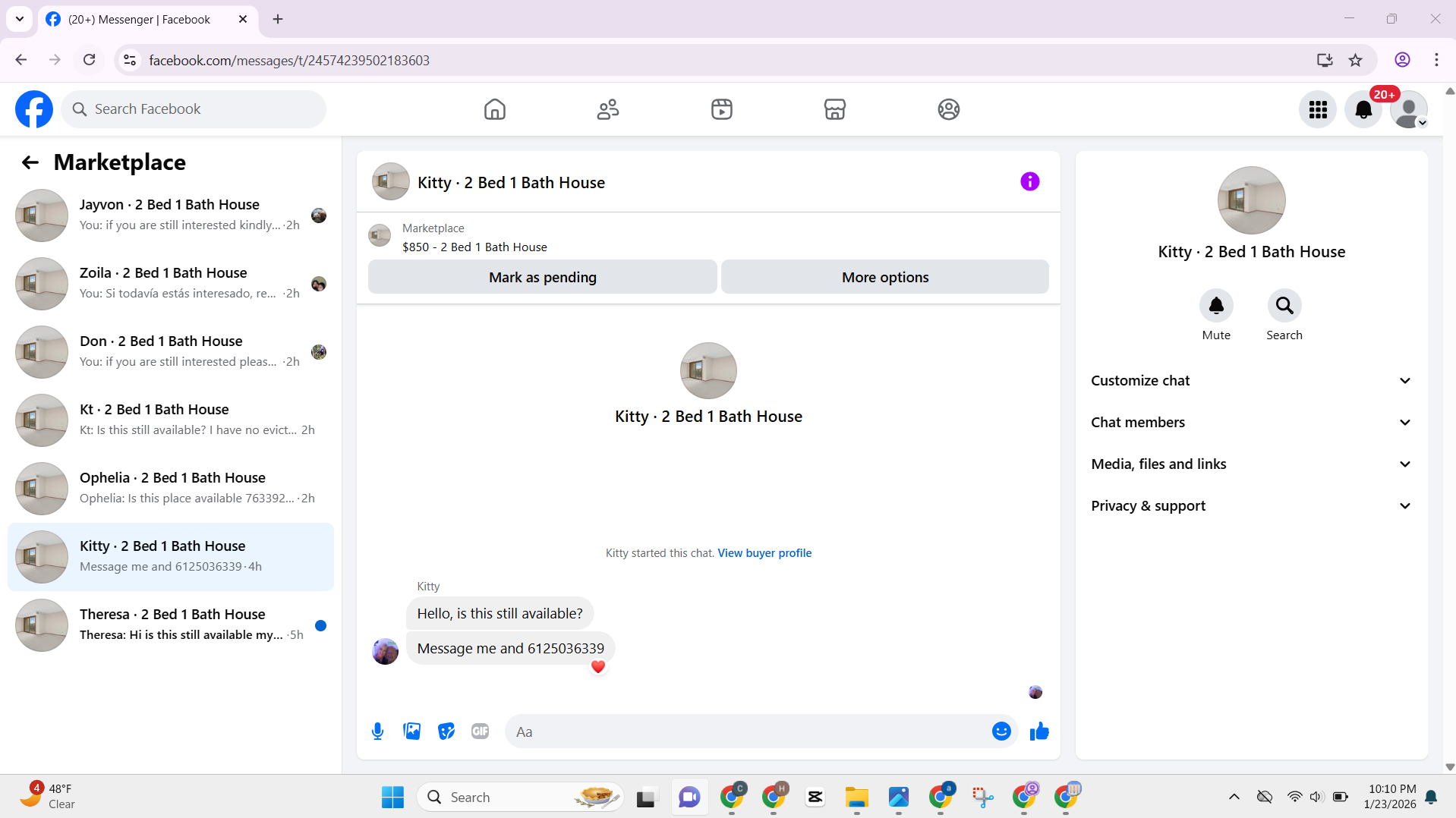Open the install app icon in address bar
The image size is (1456, 818).
pyautogui.click(x=1325, y=60)
